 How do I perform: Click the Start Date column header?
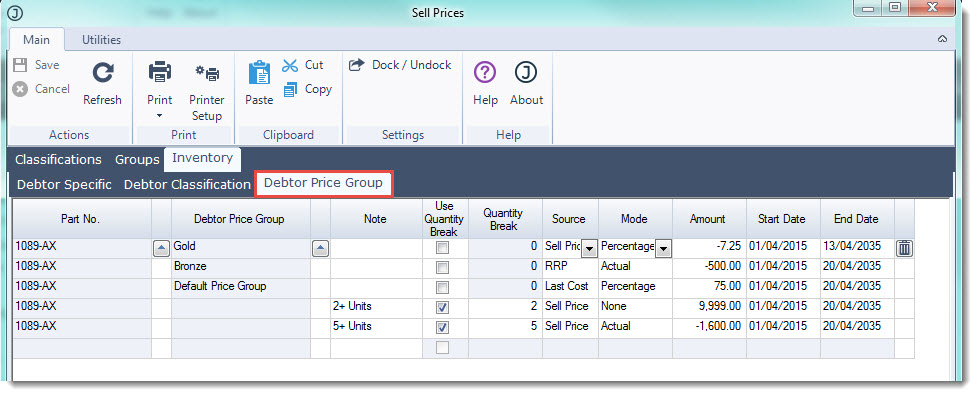click(783, 219)
